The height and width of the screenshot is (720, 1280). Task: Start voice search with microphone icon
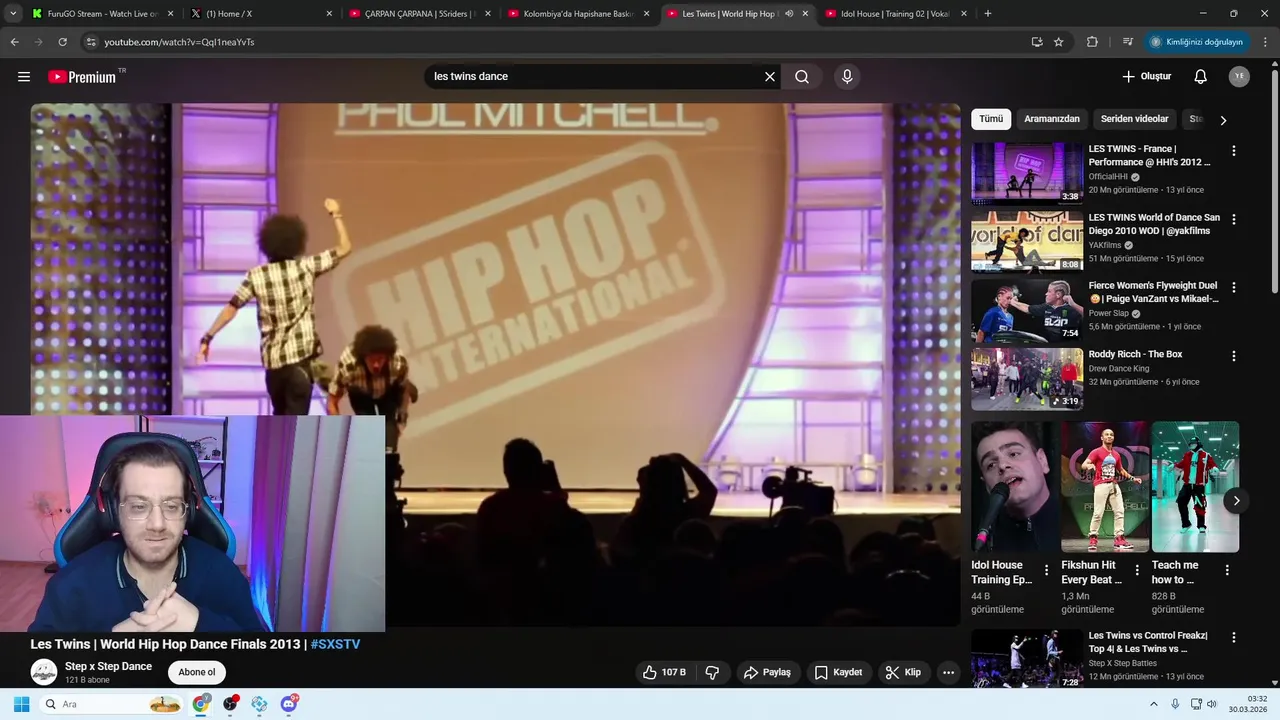pos(847,77)
